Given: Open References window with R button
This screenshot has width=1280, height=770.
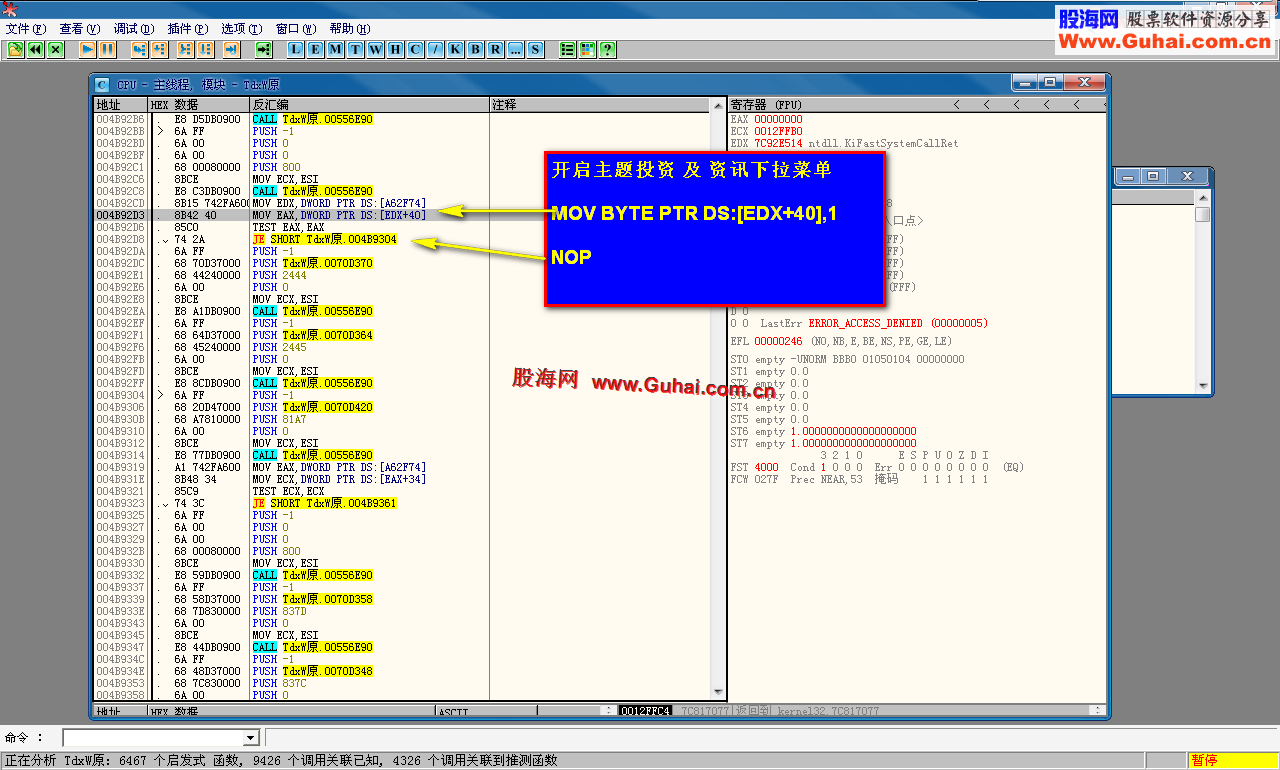Looking at the screenshot, I should 496,49.
